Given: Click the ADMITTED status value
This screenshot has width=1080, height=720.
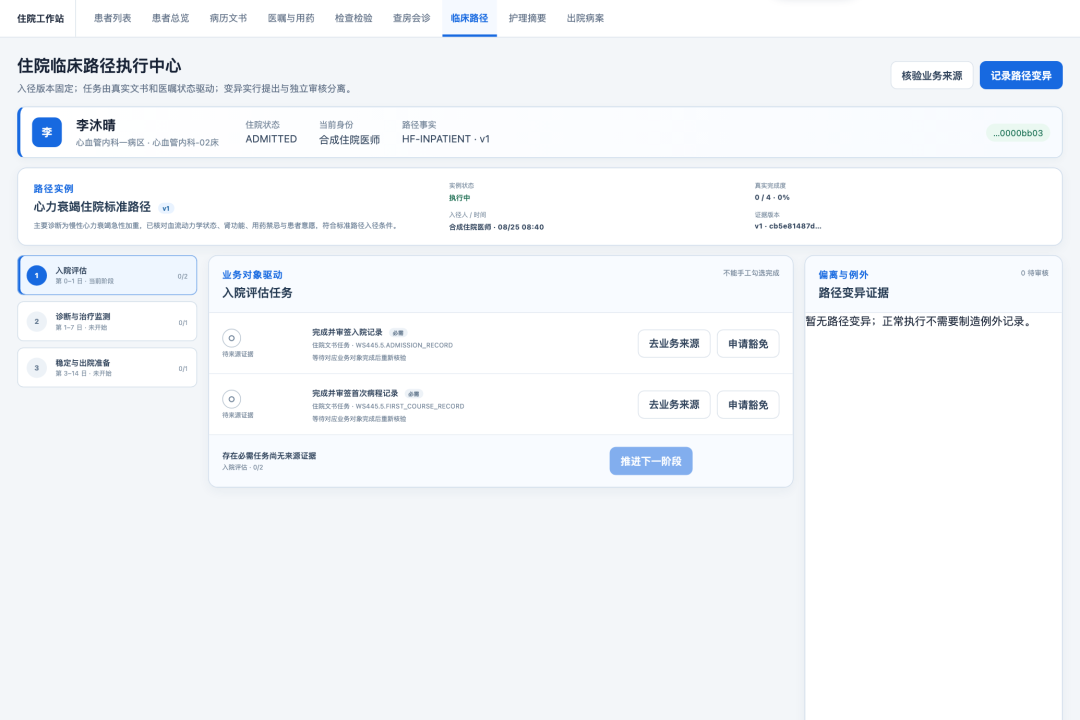Looking at the screenshot, I should click(271, 139).
